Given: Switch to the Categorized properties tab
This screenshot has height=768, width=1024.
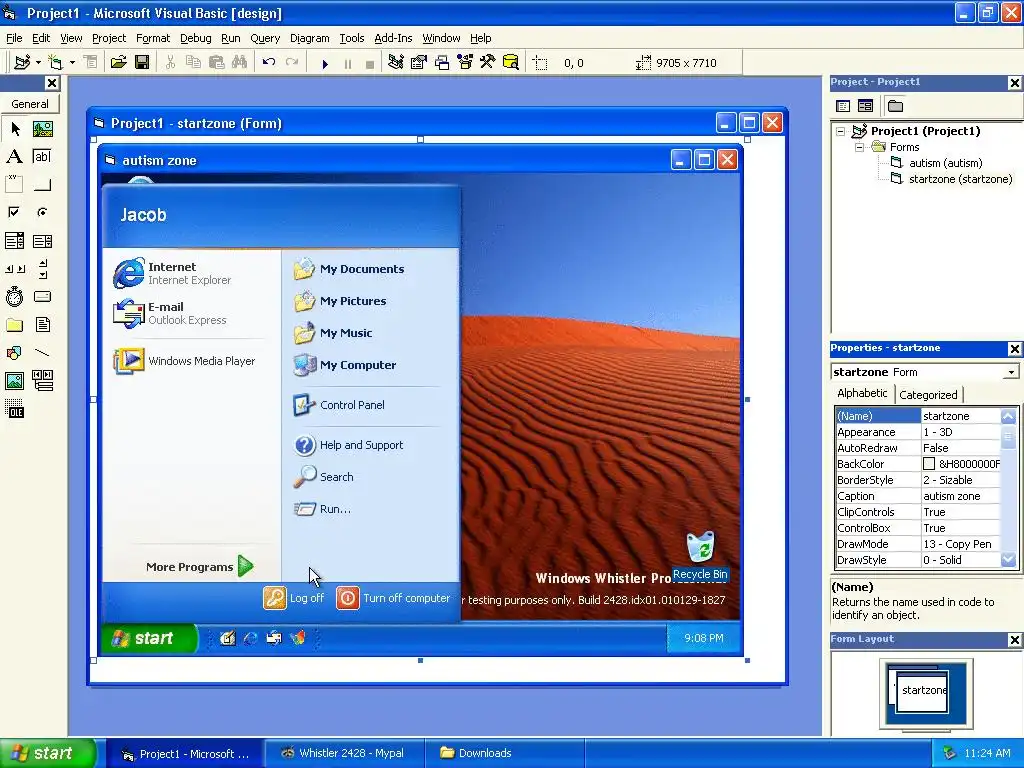Looking at the screenshot, I should 928,394.
